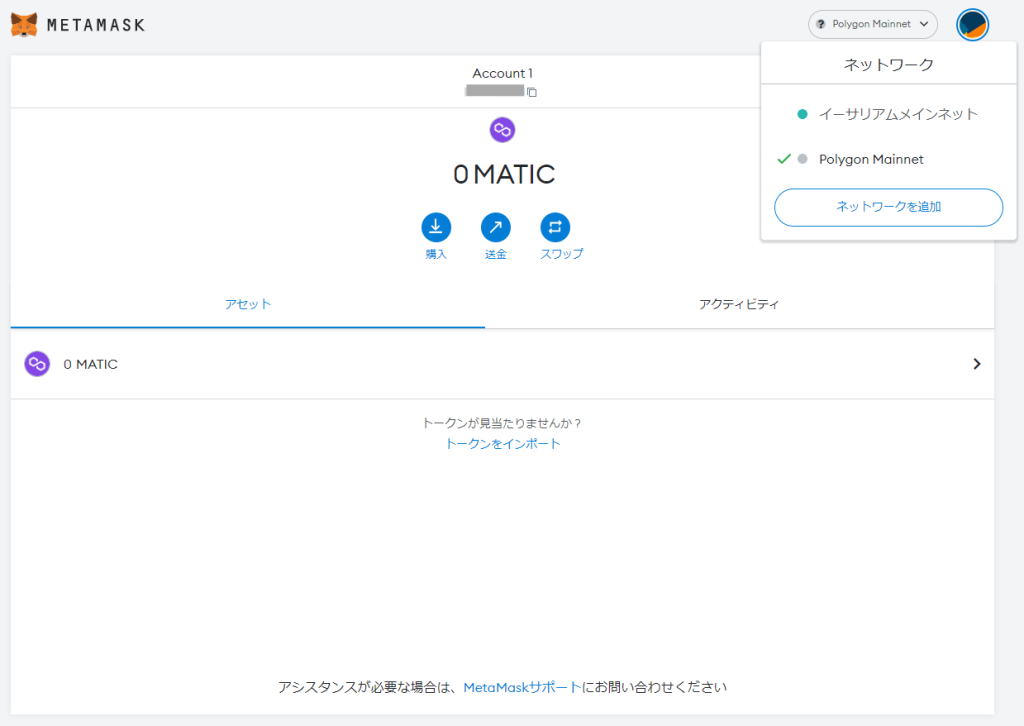
Task: Click the 送金 arrow icon button
Action: click(496, 227)
